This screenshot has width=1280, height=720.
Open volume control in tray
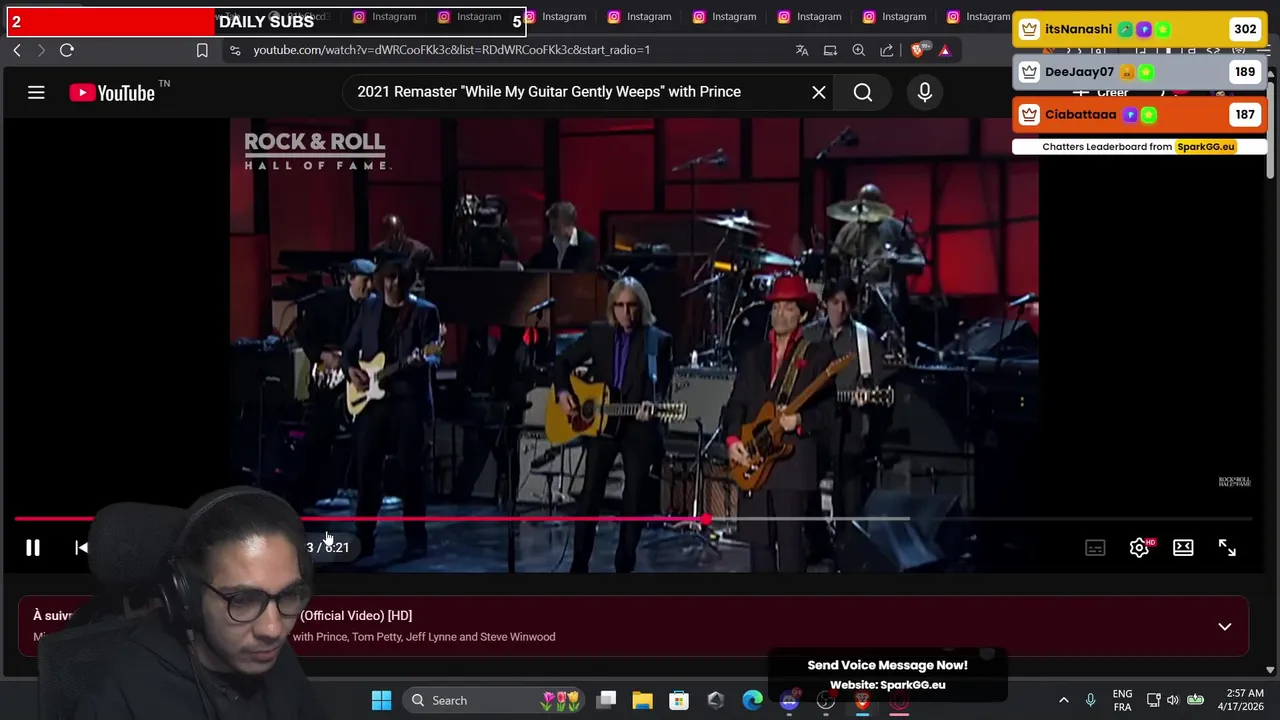[x=1172, y=701]
